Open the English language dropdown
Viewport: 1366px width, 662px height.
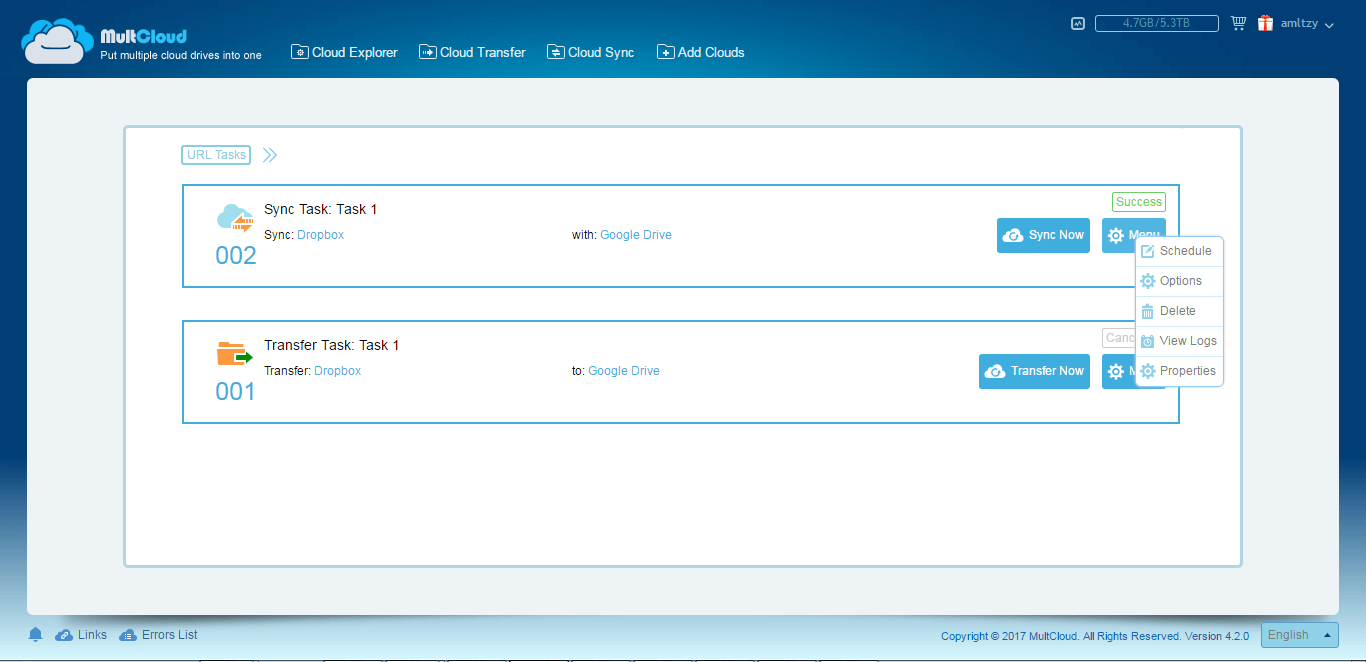[1299, 635]
